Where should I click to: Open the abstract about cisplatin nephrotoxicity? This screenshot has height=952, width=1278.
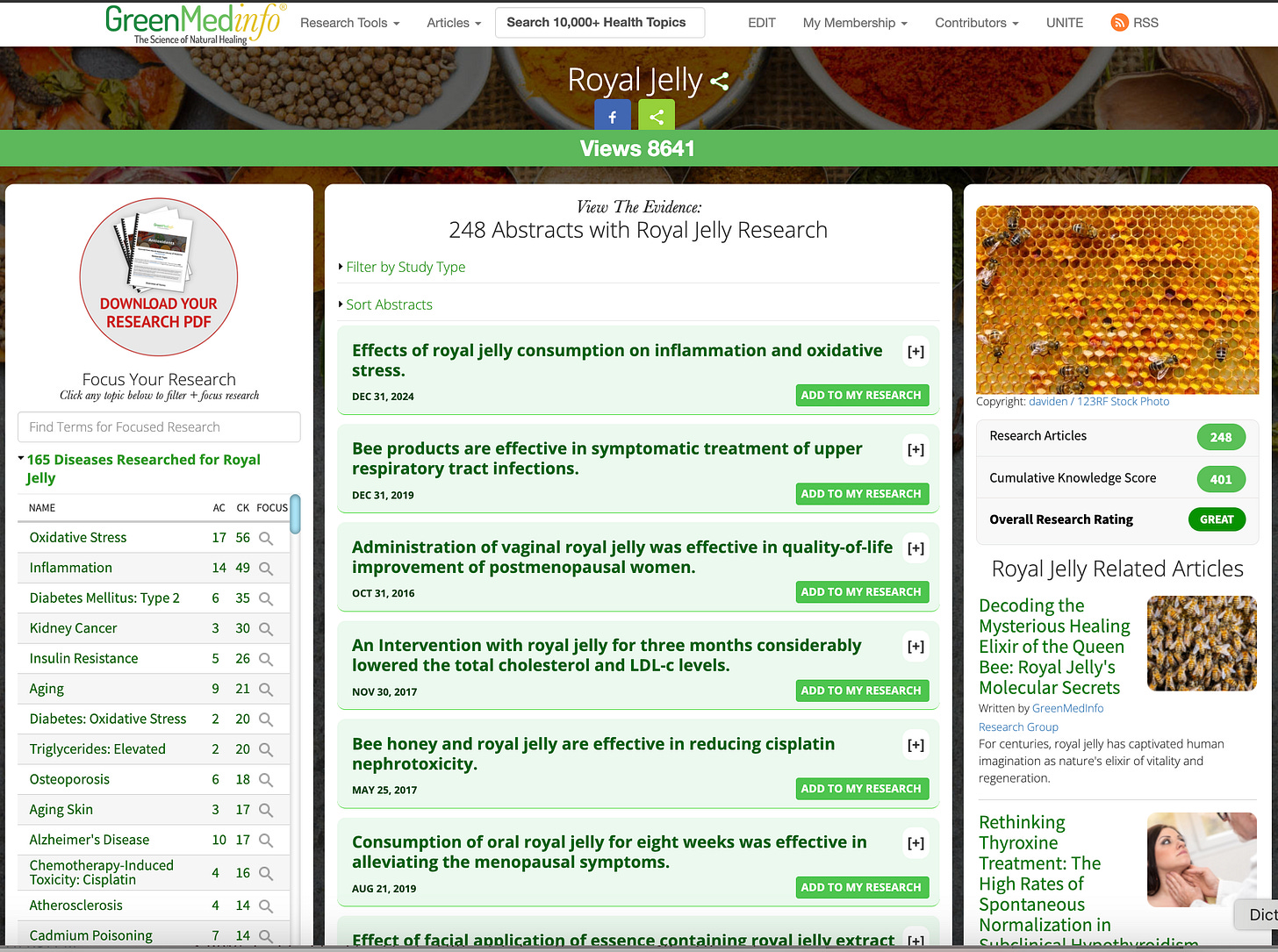593,754
